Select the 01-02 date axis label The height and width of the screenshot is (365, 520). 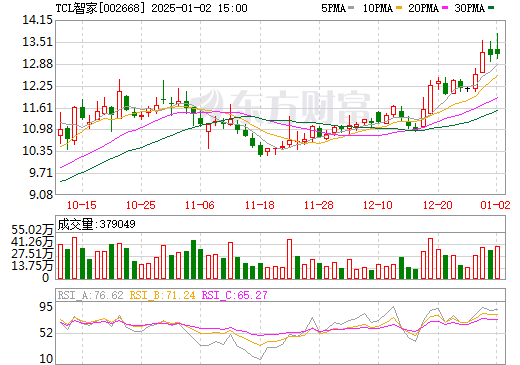click(x=495, y=205)
